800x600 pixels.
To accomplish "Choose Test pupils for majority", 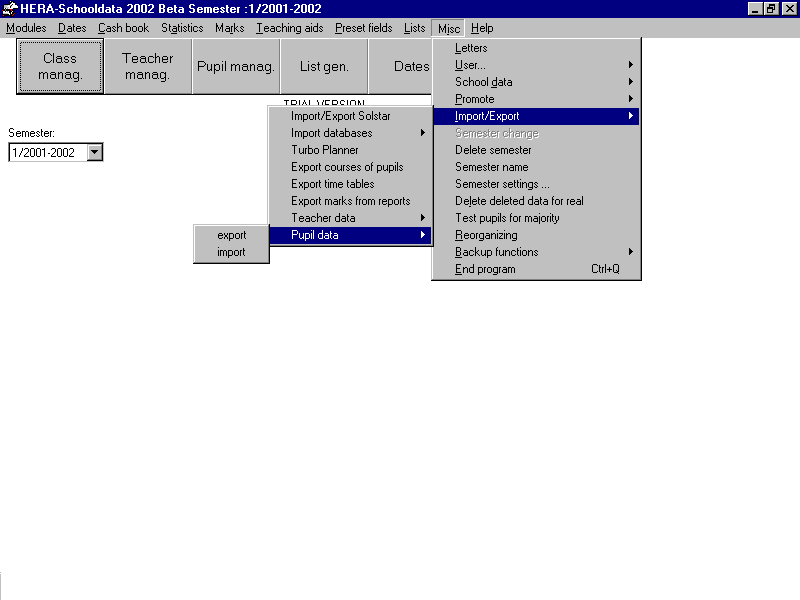I will tap(536, 218).
